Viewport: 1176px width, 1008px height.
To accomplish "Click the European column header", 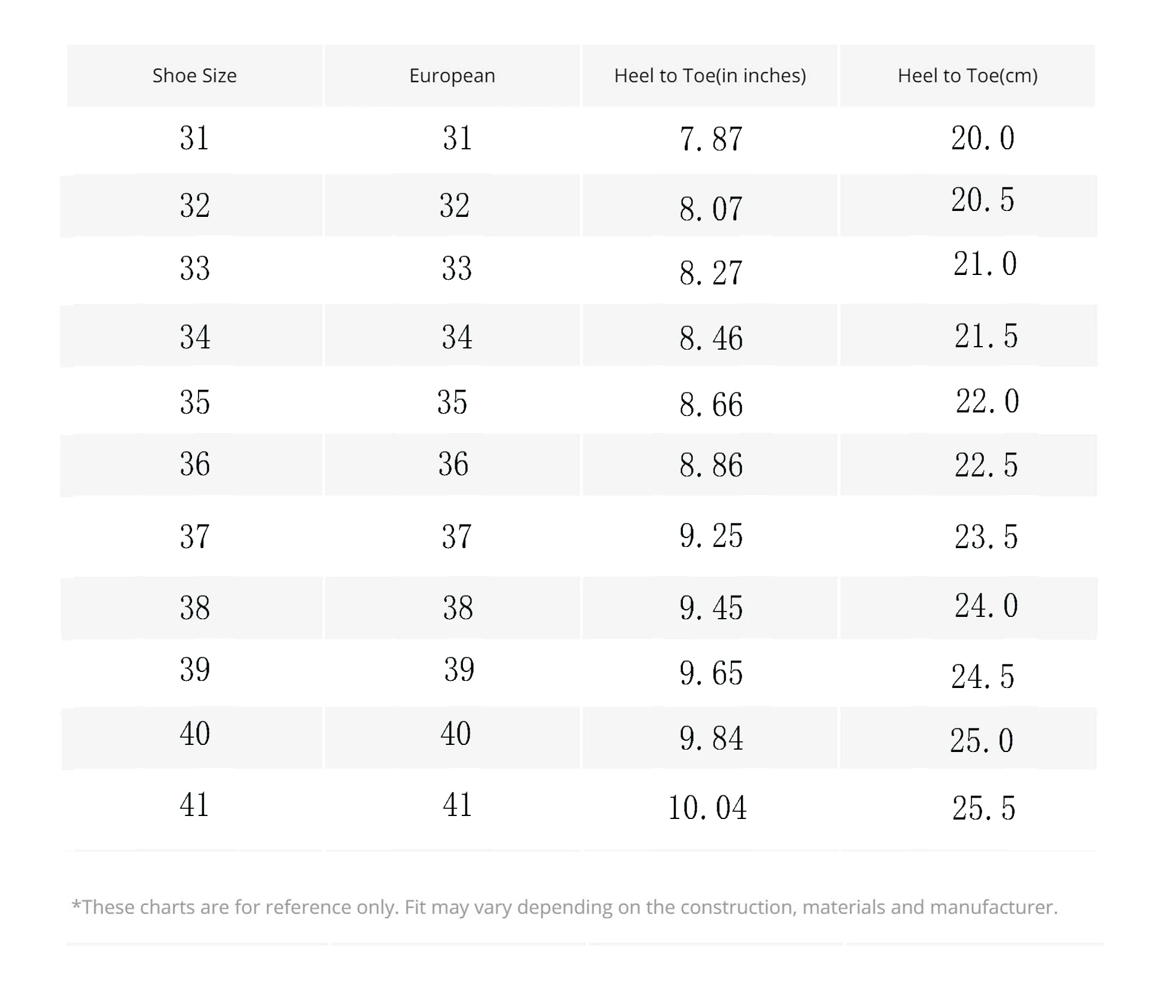I will 452,76.
